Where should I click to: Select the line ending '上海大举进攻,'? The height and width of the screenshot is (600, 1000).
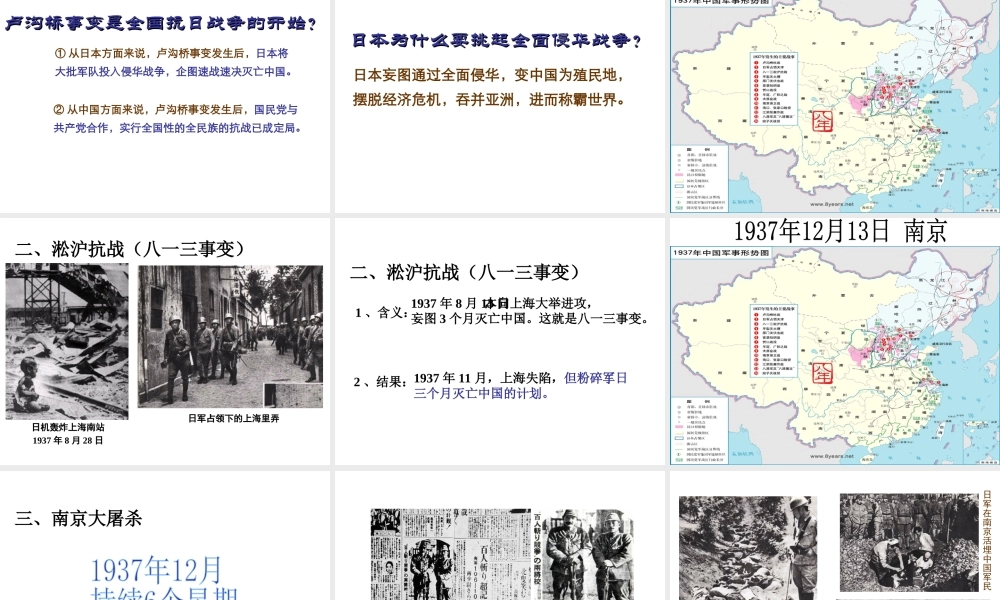502,304
